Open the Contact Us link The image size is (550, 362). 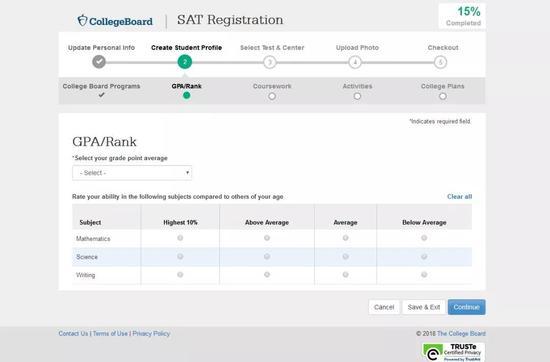click(73, 334)
